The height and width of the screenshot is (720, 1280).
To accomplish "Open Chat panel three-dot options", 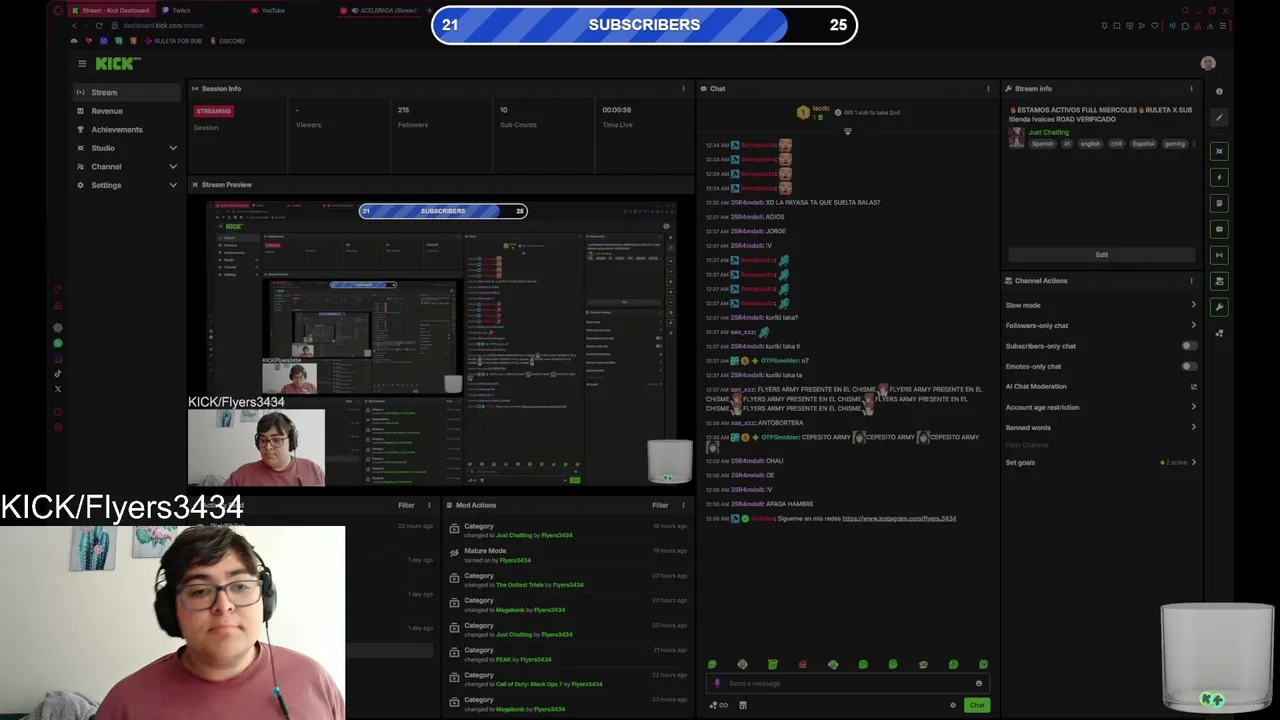I will click(x=990, y=88).
